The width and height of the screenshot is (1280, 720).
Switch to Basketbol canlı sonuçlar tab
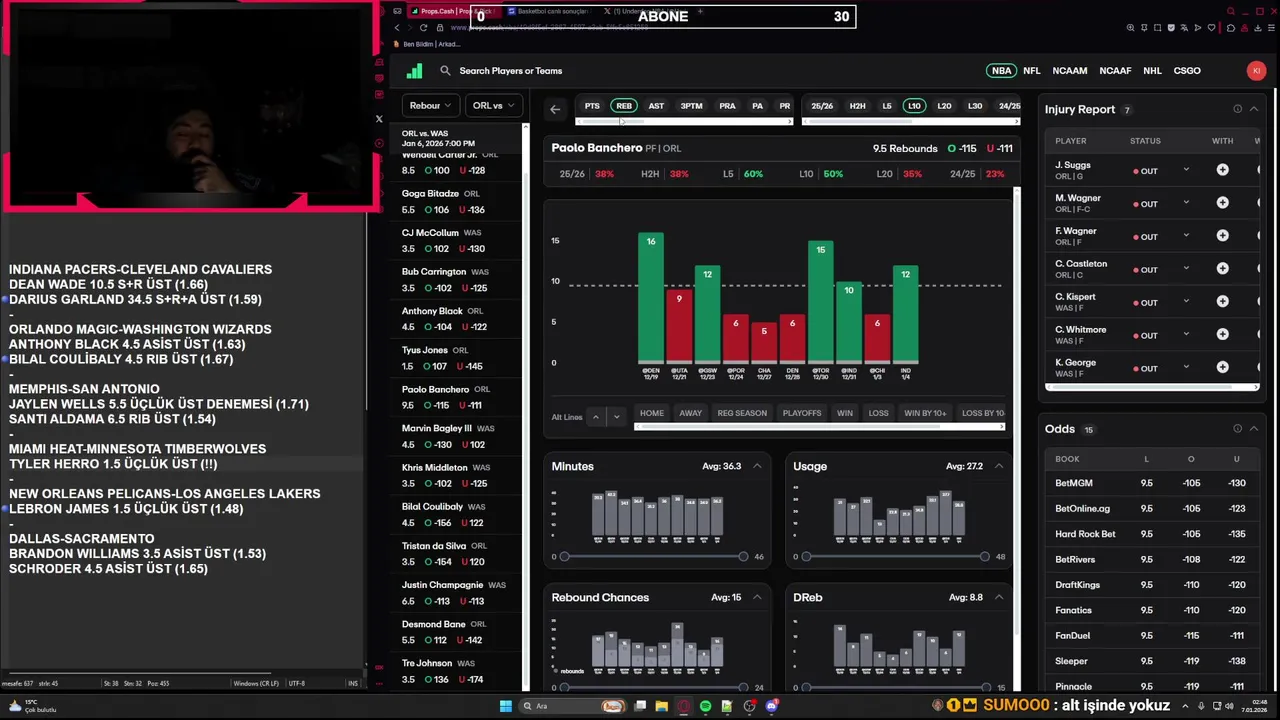(x=550, y=12)
